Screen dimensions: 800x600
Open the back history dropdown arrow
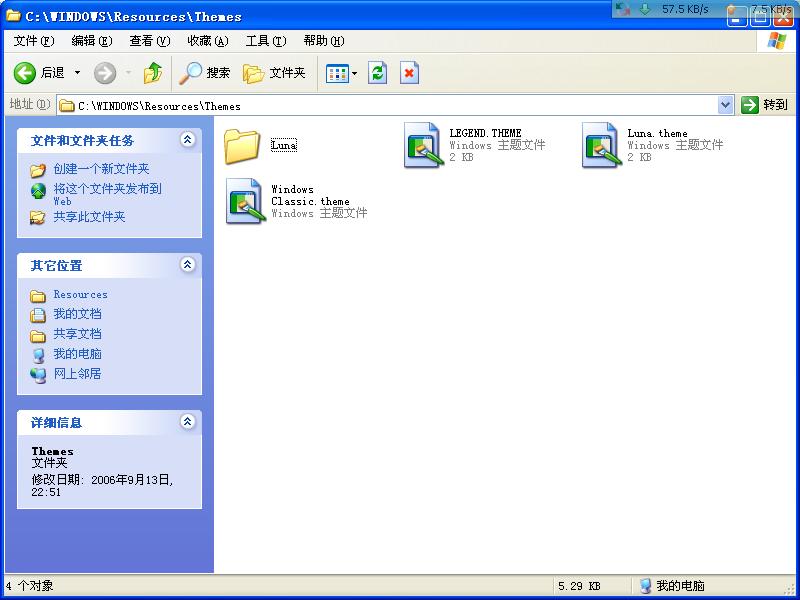tap(78, 73)
